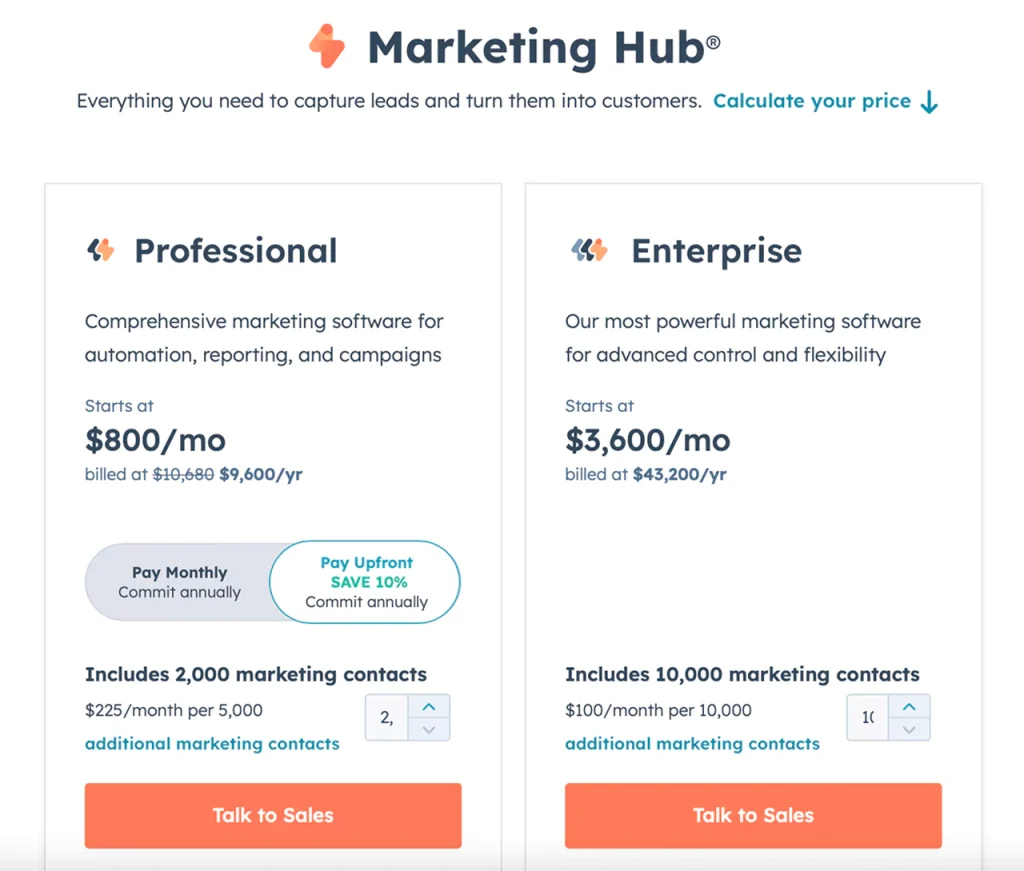The width and height of the screenshot is (1024, 871).
Task: Open Enterprise additional marketing contacts link
Action: pos(692,744)
